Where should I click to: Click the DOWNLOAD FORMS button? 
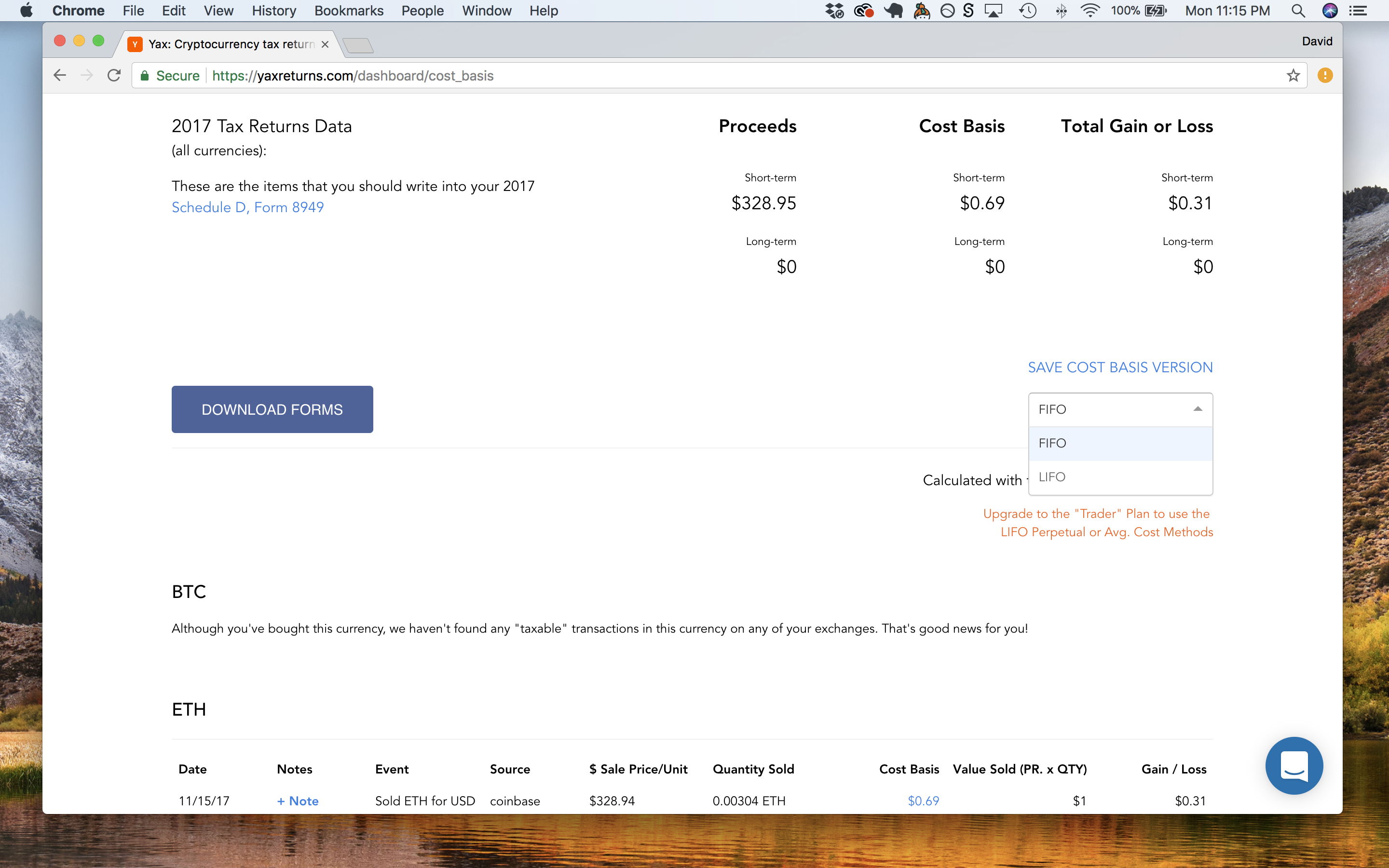pos(272,409)
